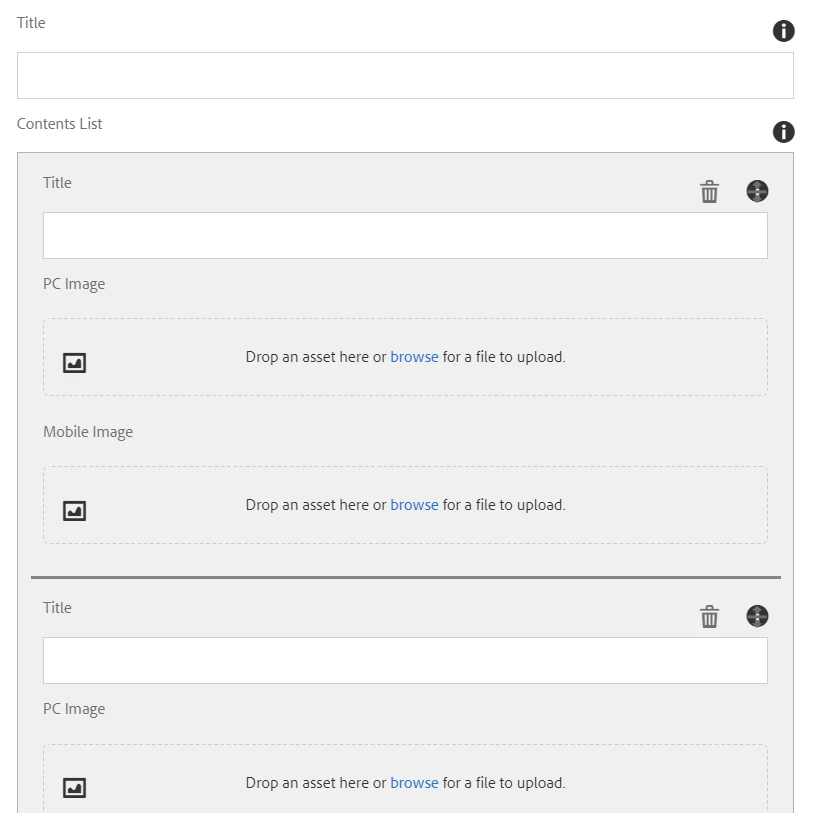The image size is (835, 813).
Task: Delete the second Contents List item
Action: [x=709, y=616]
